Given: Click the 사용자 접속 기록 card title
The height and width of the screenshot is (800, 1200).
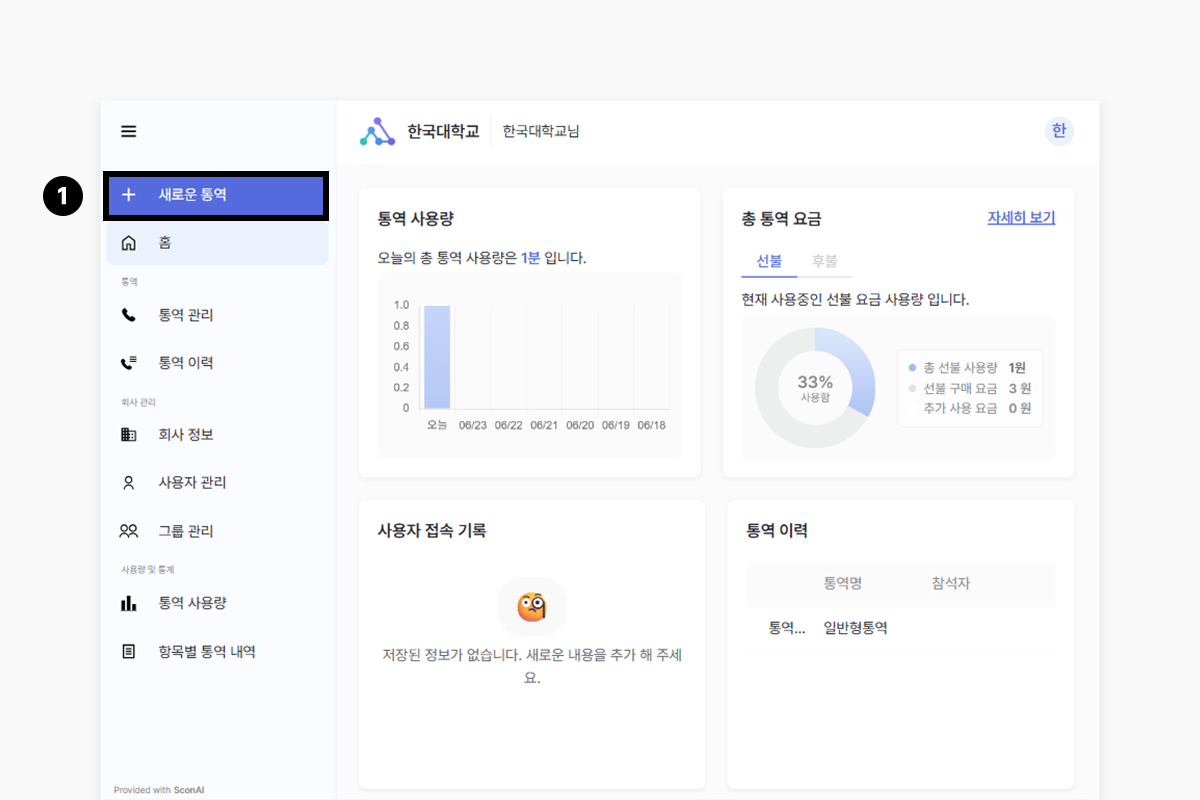Looking at the screenshot, I should click(x=432, y=531).
